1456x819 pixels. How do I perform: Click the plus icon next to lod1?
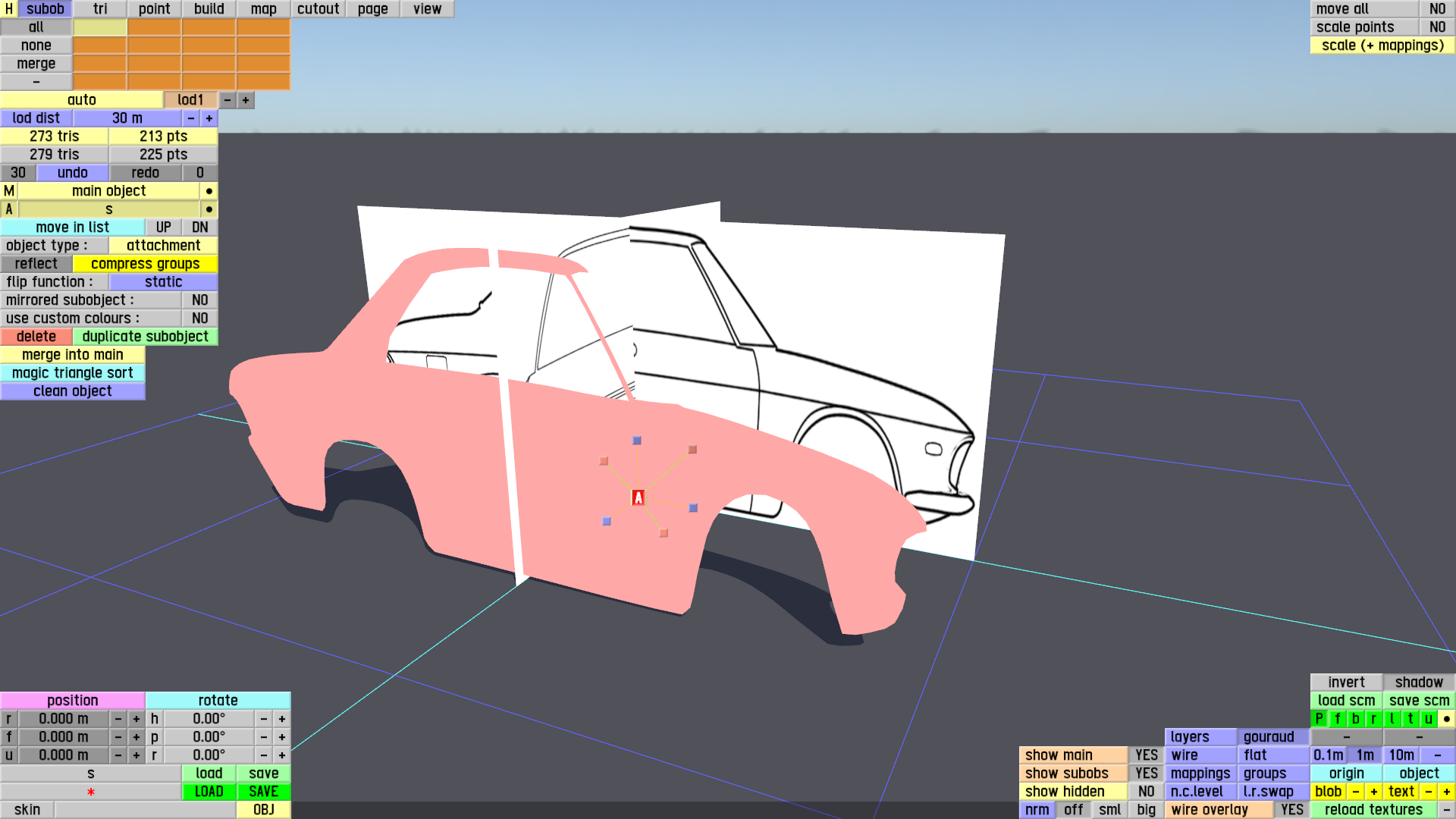point(246,100)
